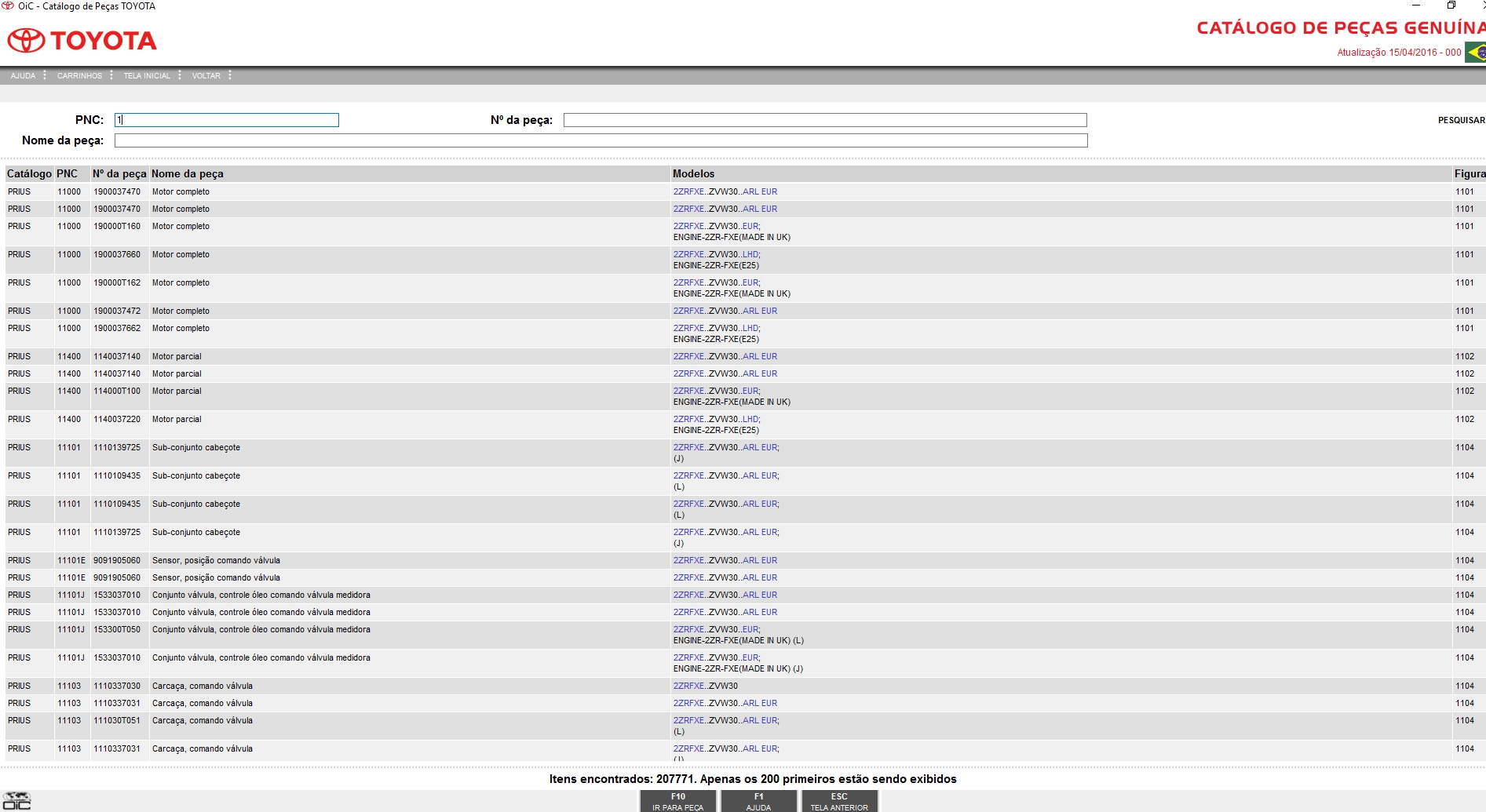Go to TELA INICIAL in the menu bar
This screenshot has height=812, width=1486.
coord(146,76)
